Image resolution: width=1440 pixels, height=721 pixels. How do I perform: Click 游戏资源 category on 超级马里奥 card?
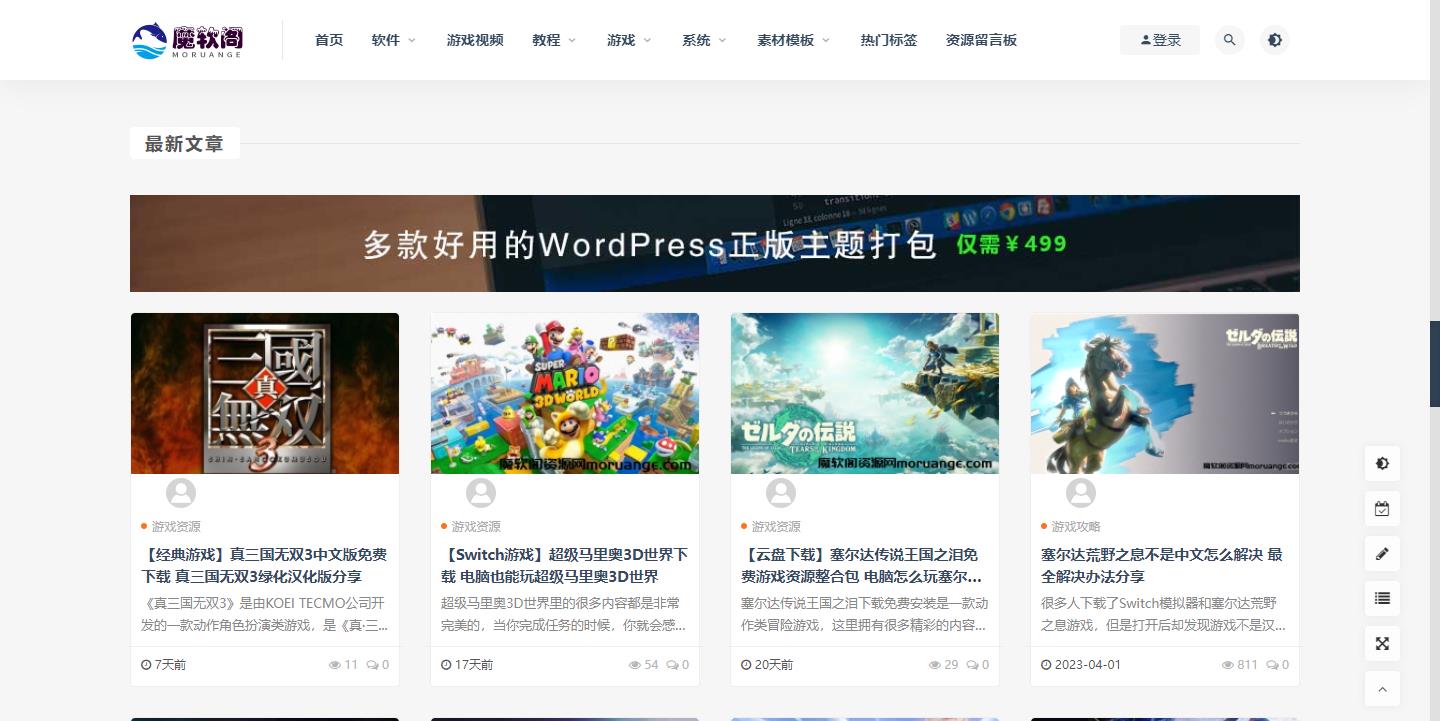point(476,526)
